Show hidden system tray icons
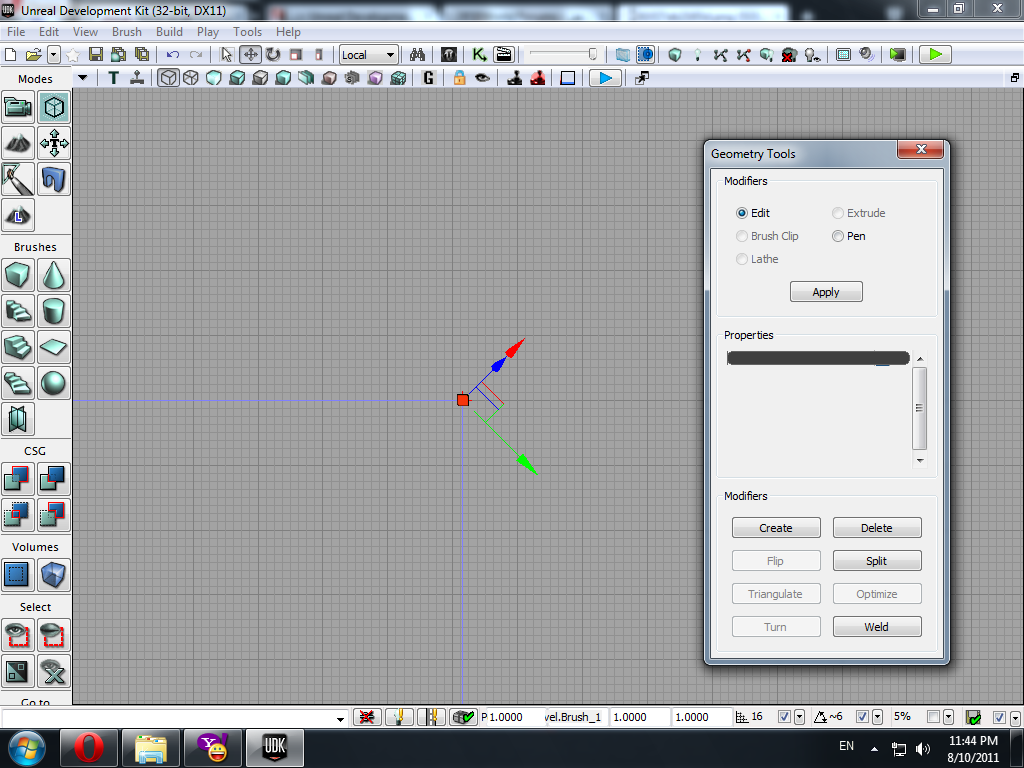This screenshot has width=1024, height=768. [x=874, y=749]
